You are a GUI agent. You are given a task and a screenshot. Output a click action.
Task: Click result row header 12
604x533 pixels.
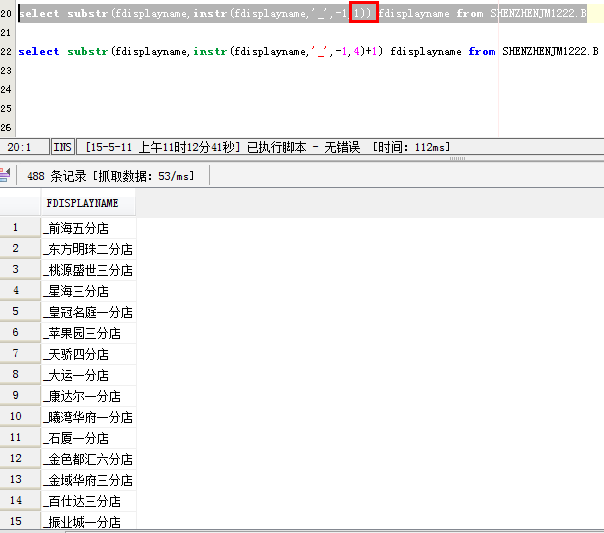(20, 458)
